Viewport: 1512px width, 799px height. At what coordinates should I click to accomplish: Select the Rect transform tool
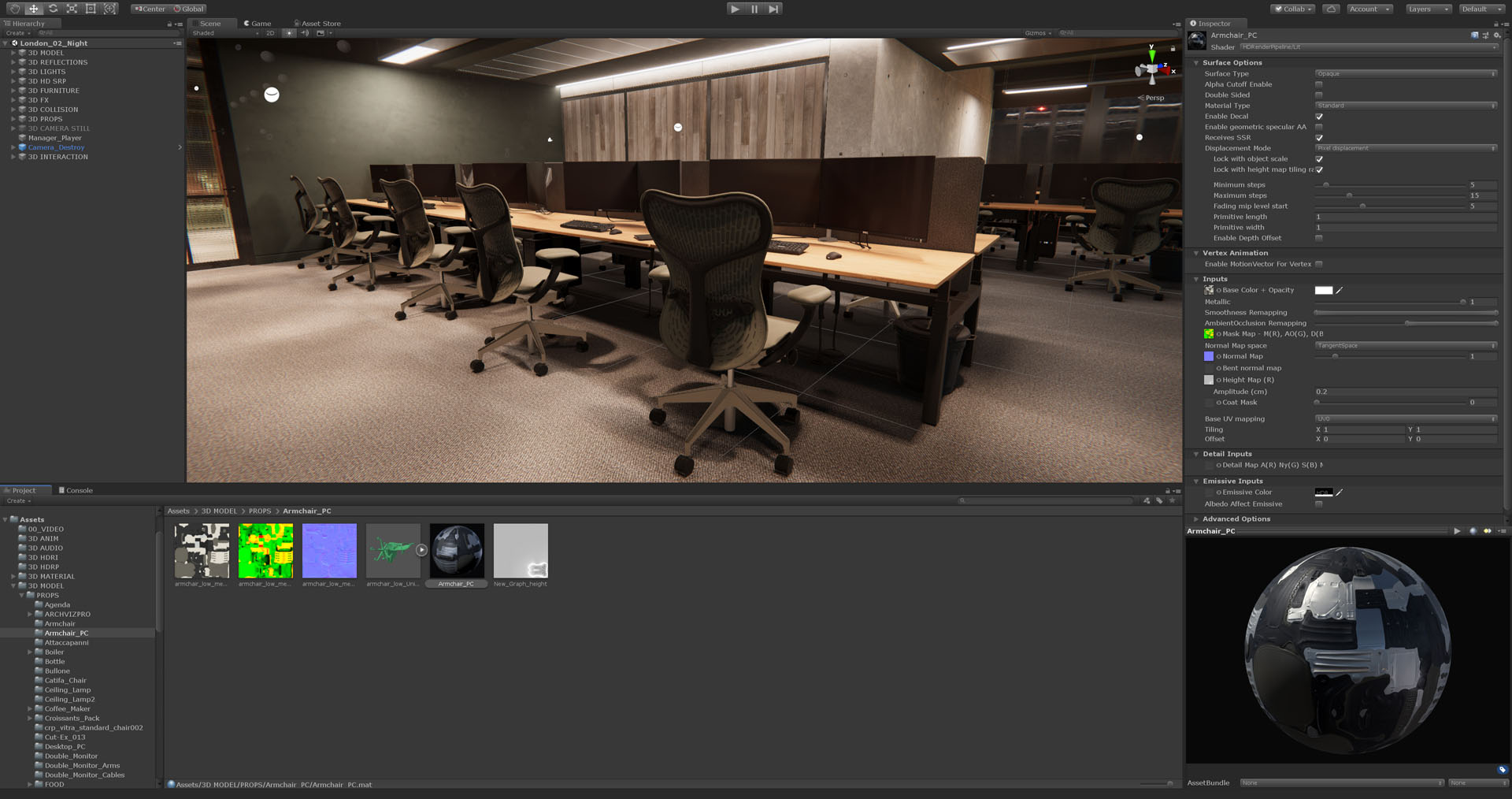pos(91,9)
